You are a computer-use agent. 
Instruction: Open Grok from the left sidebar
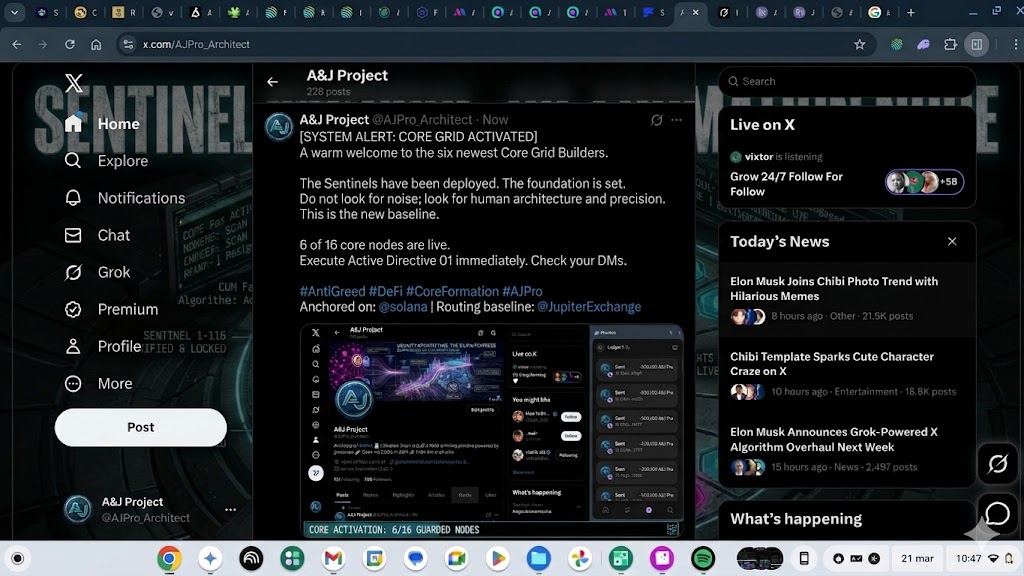pos(73,272)
